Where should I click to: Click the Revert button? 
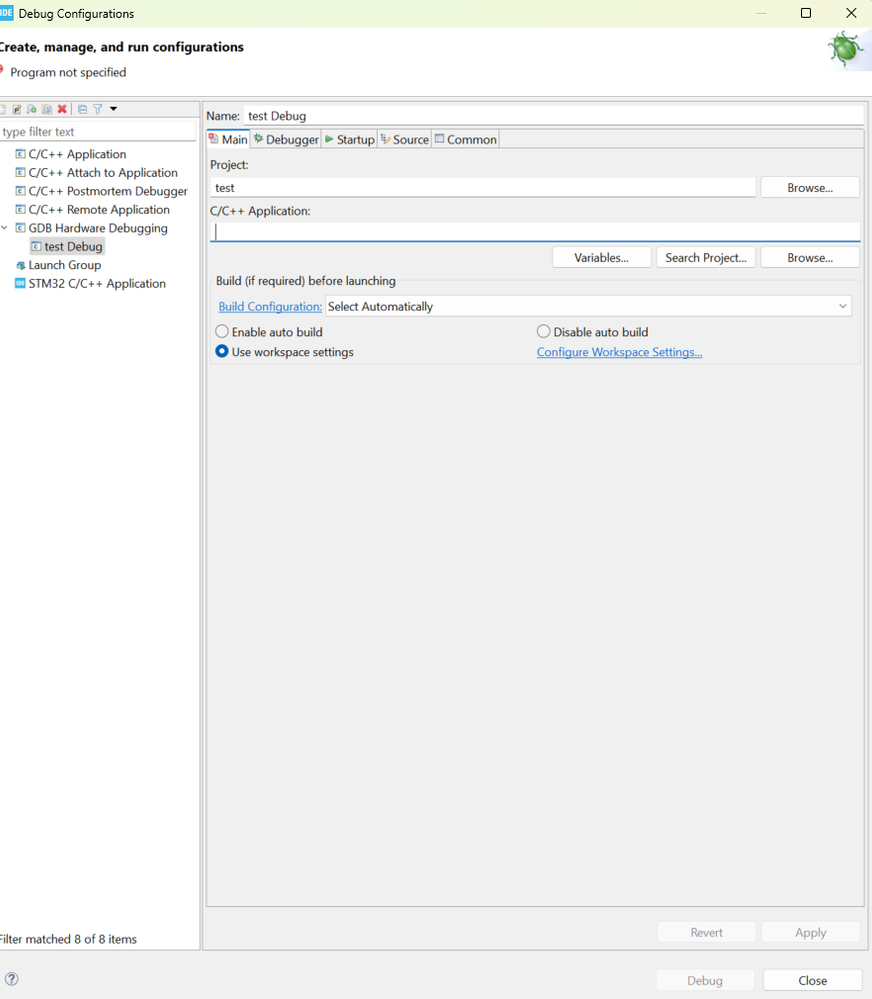click(x=706, y=932)
